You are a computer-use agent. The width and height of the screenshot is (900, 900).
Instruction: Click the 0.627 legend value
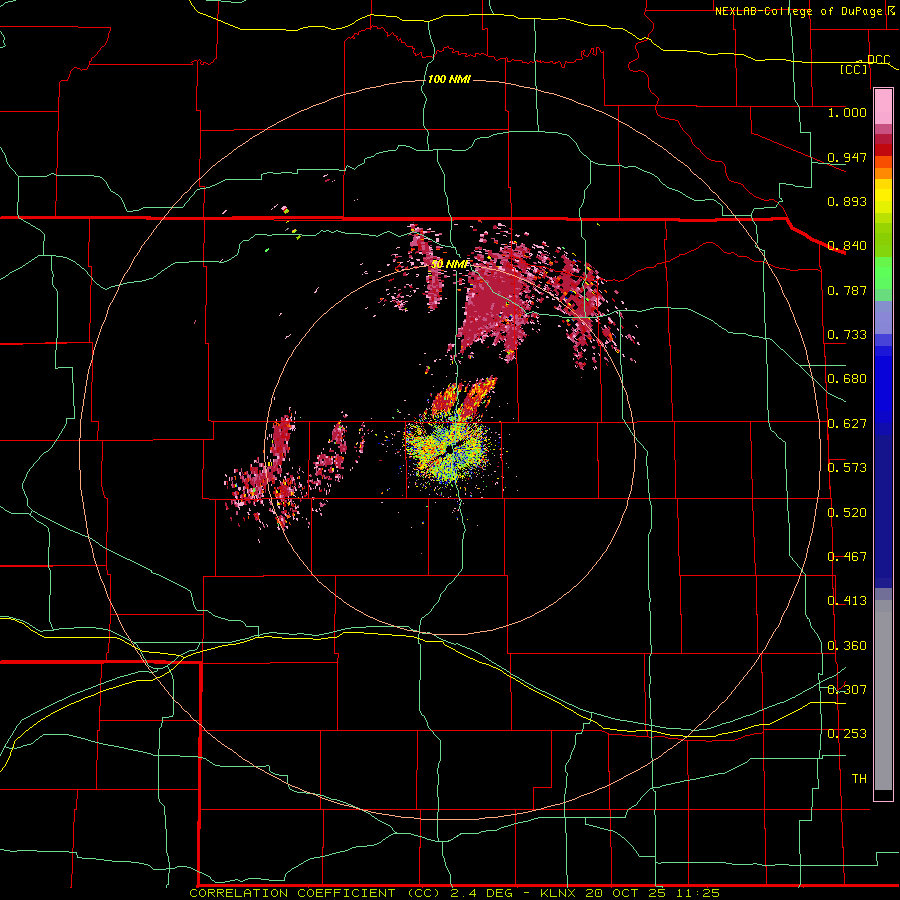(x=847, y=424)
